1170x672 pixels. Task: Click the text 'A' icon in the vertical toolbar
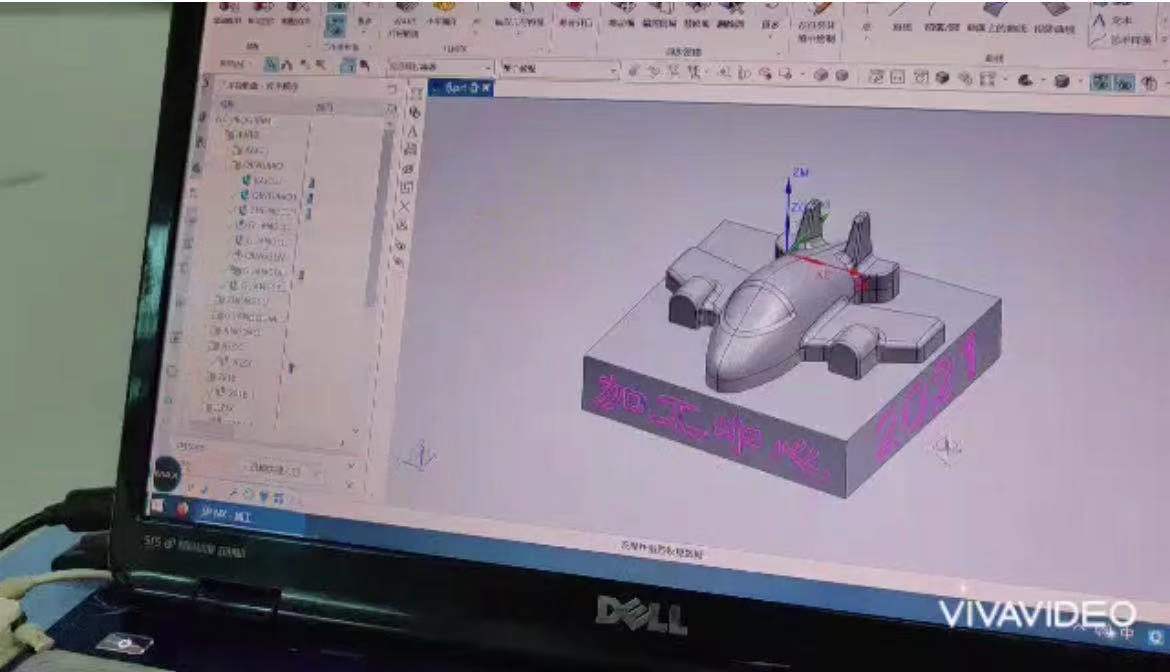(410, 130)
